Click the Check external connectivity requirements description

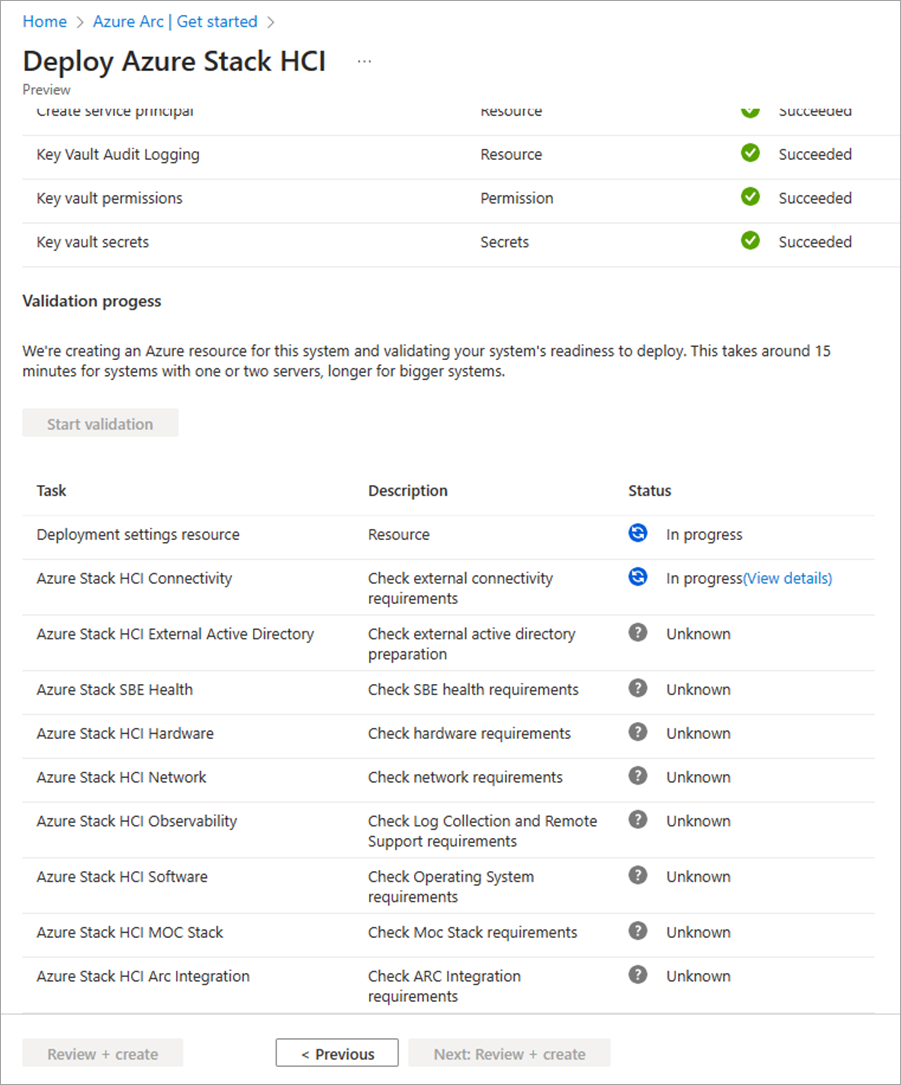click(460, 588)
